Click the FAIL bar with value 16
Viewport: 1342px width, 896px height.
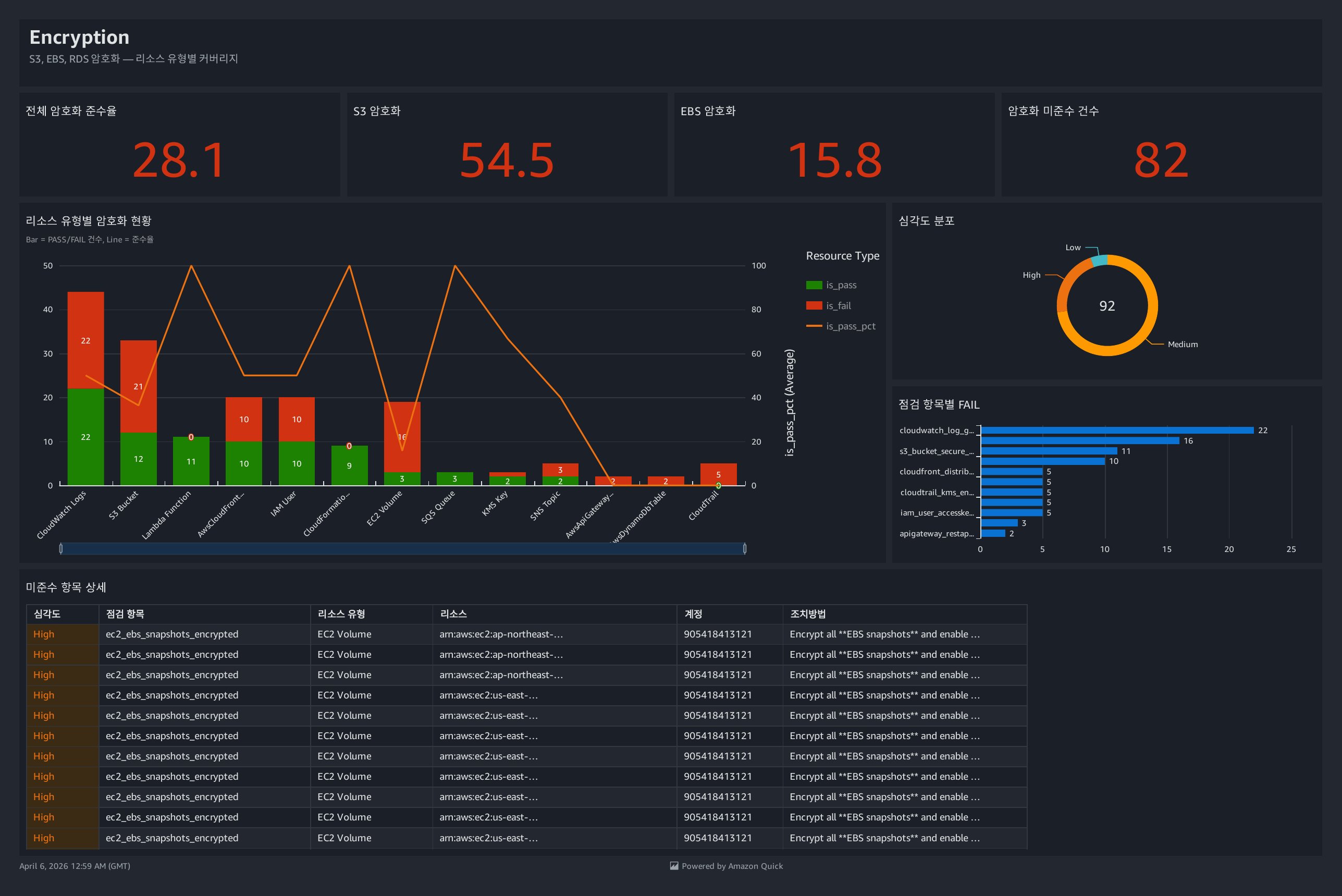1080,440
